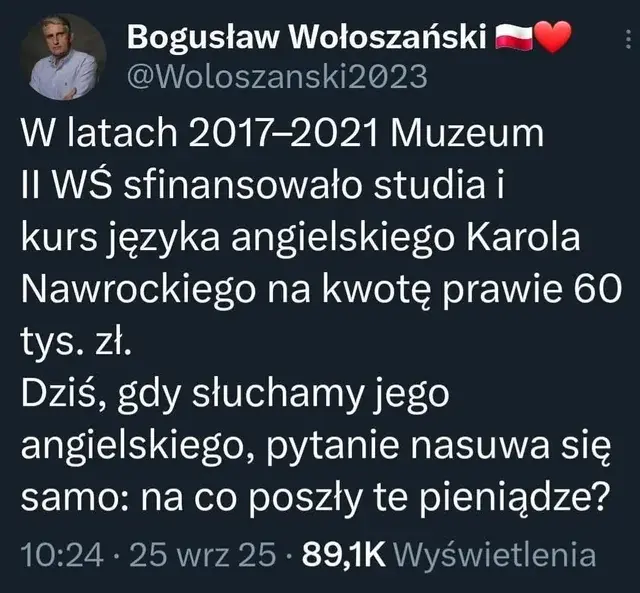Click the phrase kurs języka angielskiego
Viewport: 640px width, 593px height.
(x=238, y=239)
